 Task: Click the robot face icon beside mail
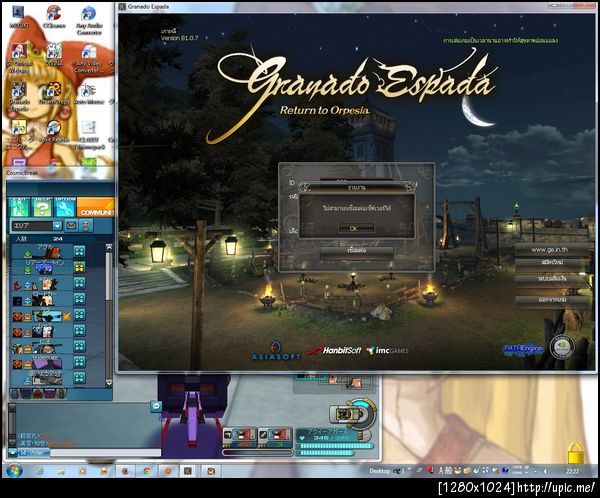tap(86, 225)
